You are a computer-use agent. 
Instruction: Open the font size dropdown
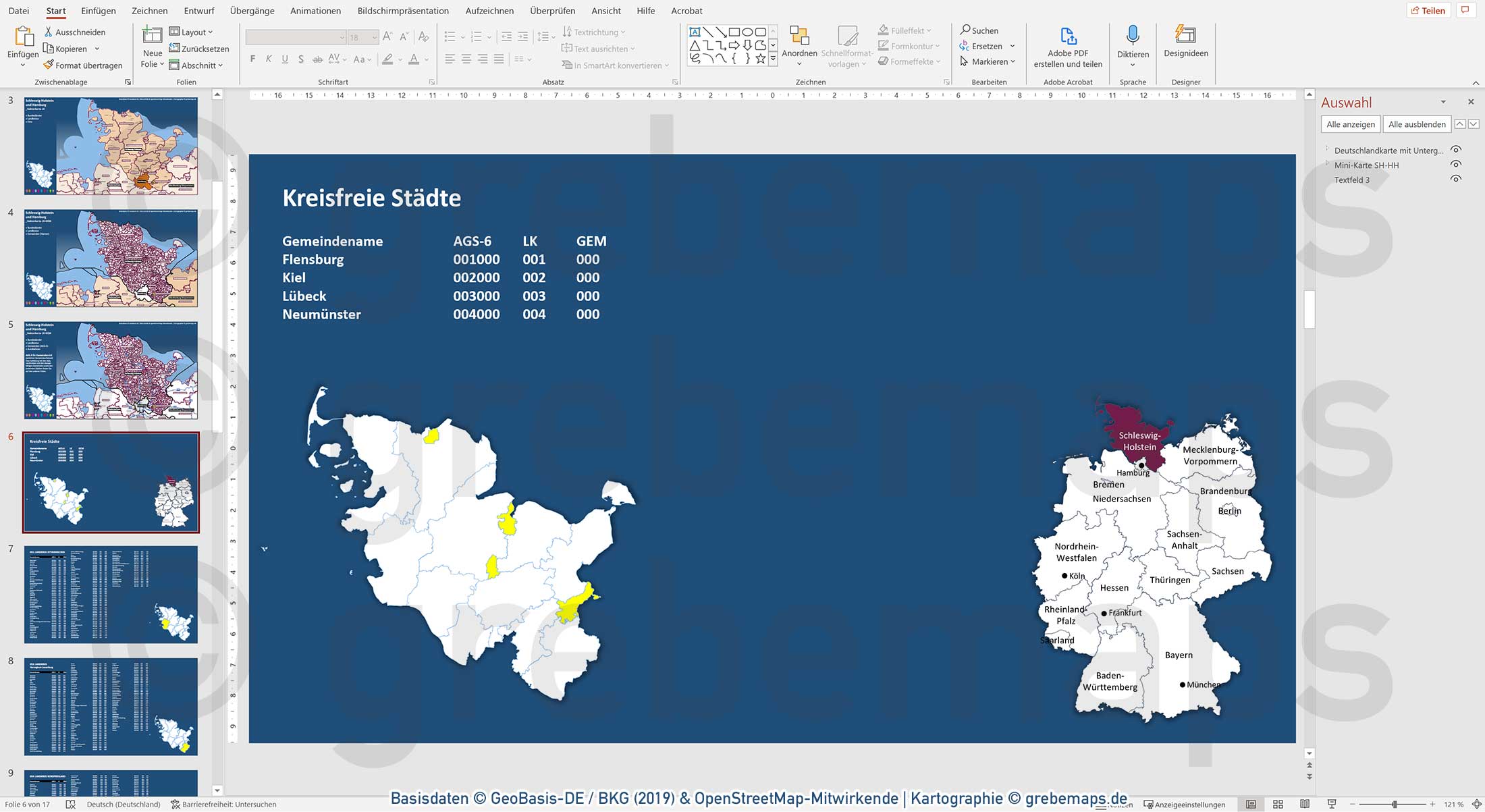tap(376, 36)
